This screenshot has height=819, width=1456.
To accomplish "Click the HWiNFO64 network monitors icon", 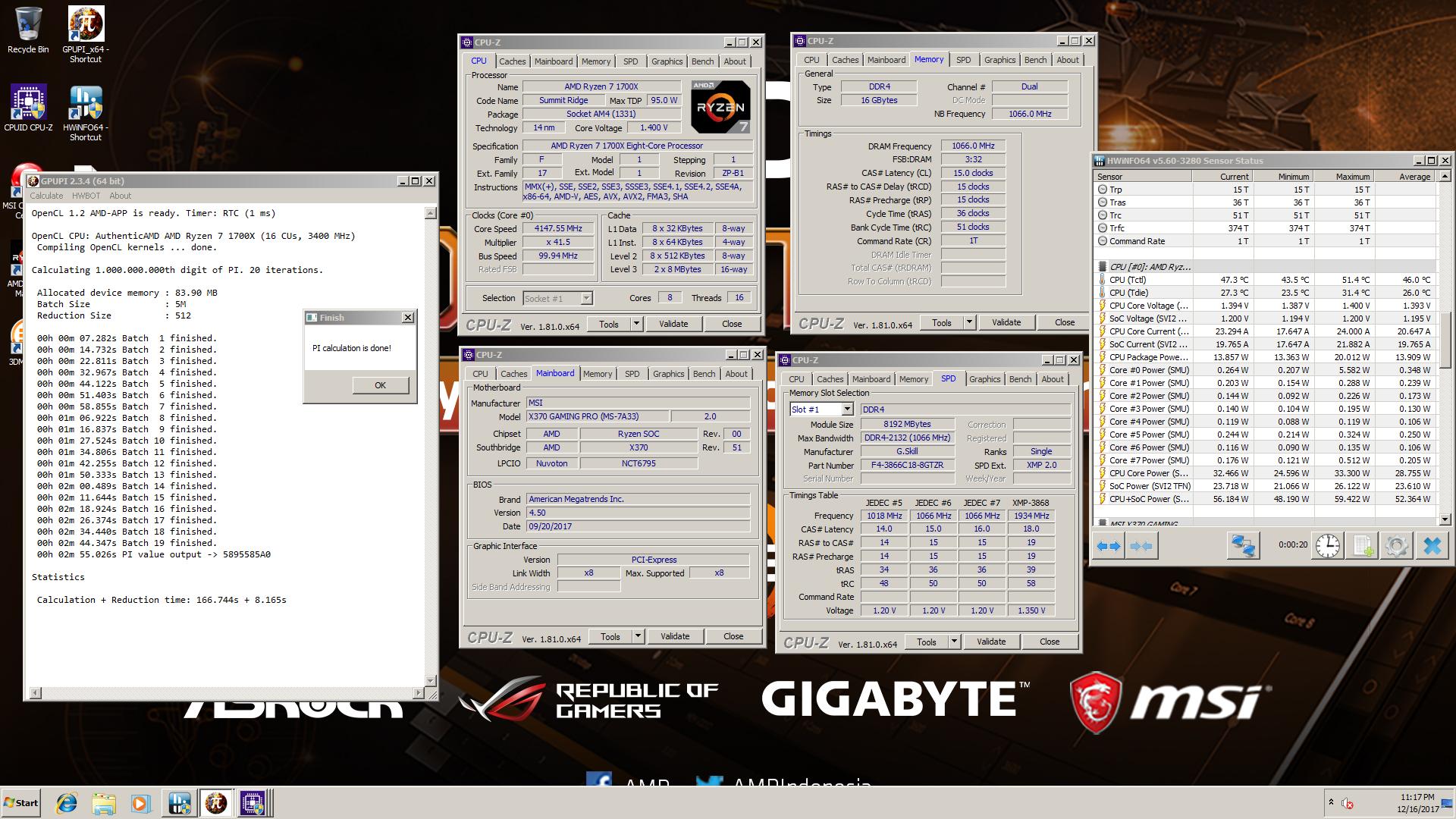I will pyautogui.click(x=1242, y=546).
